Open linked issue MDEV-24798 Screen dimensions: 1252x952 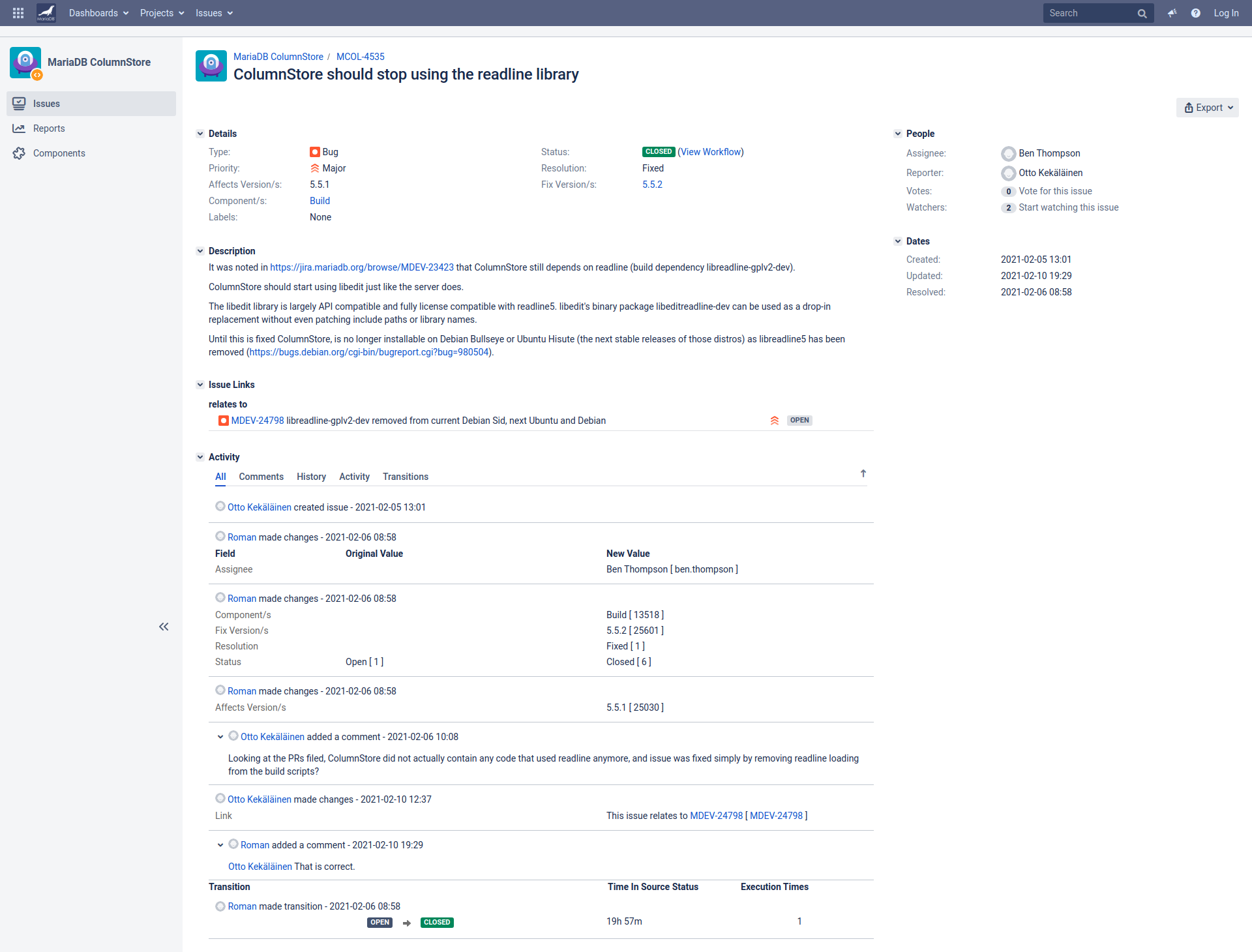tap(258, 421)
